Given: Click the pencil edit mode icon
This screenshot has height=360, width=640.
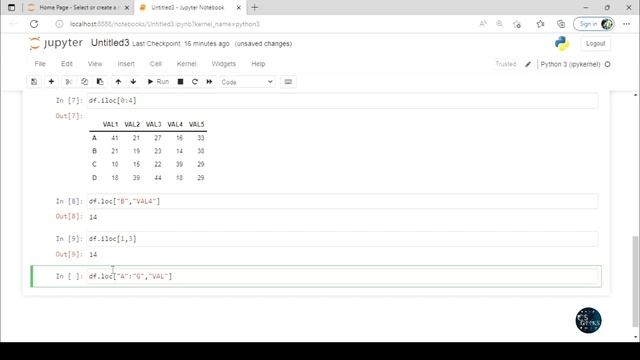Looking at the screenshot, I should click(528, 64).
